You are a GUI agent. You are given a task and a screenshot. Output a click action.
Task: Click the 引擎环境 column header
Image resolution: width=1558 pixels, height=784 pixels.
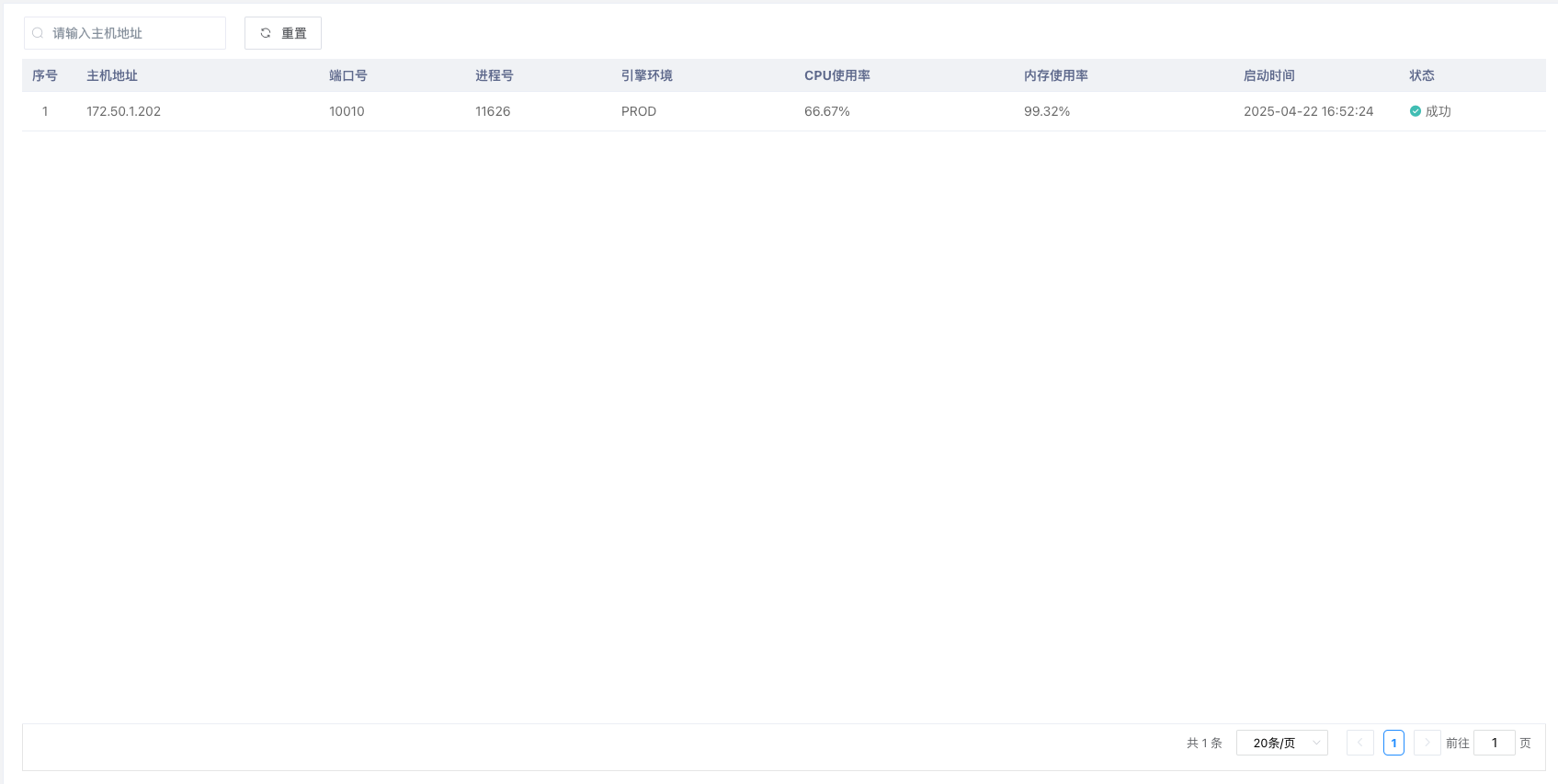point(647,75)
